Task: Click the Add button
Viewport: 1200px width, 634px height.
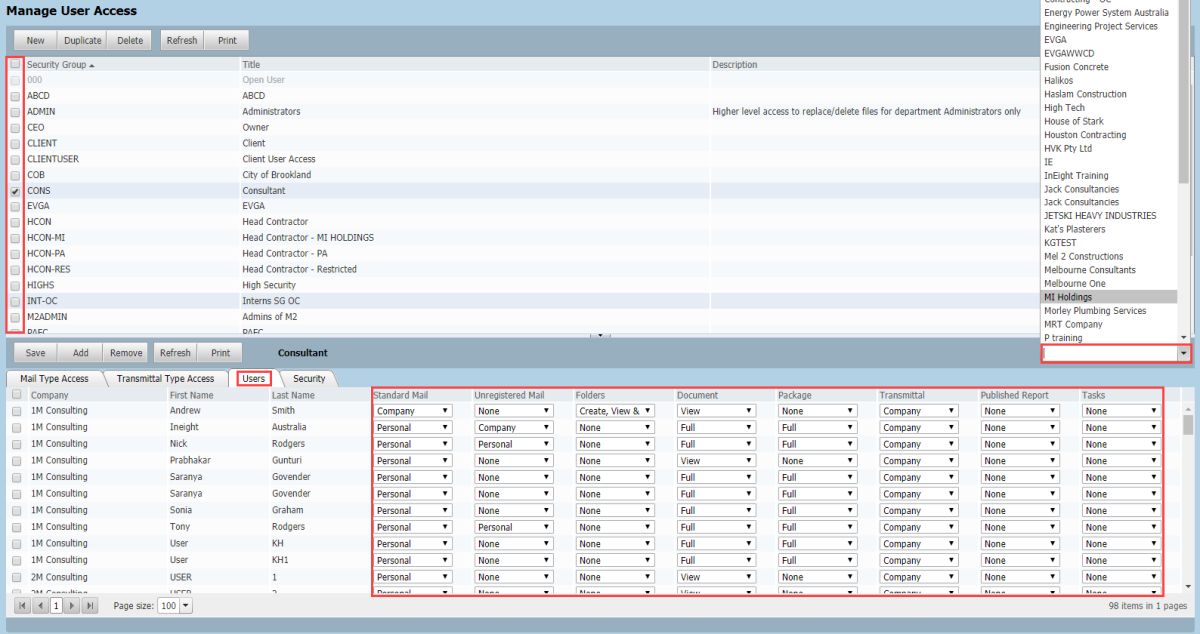Action: [x=80, y=353]
